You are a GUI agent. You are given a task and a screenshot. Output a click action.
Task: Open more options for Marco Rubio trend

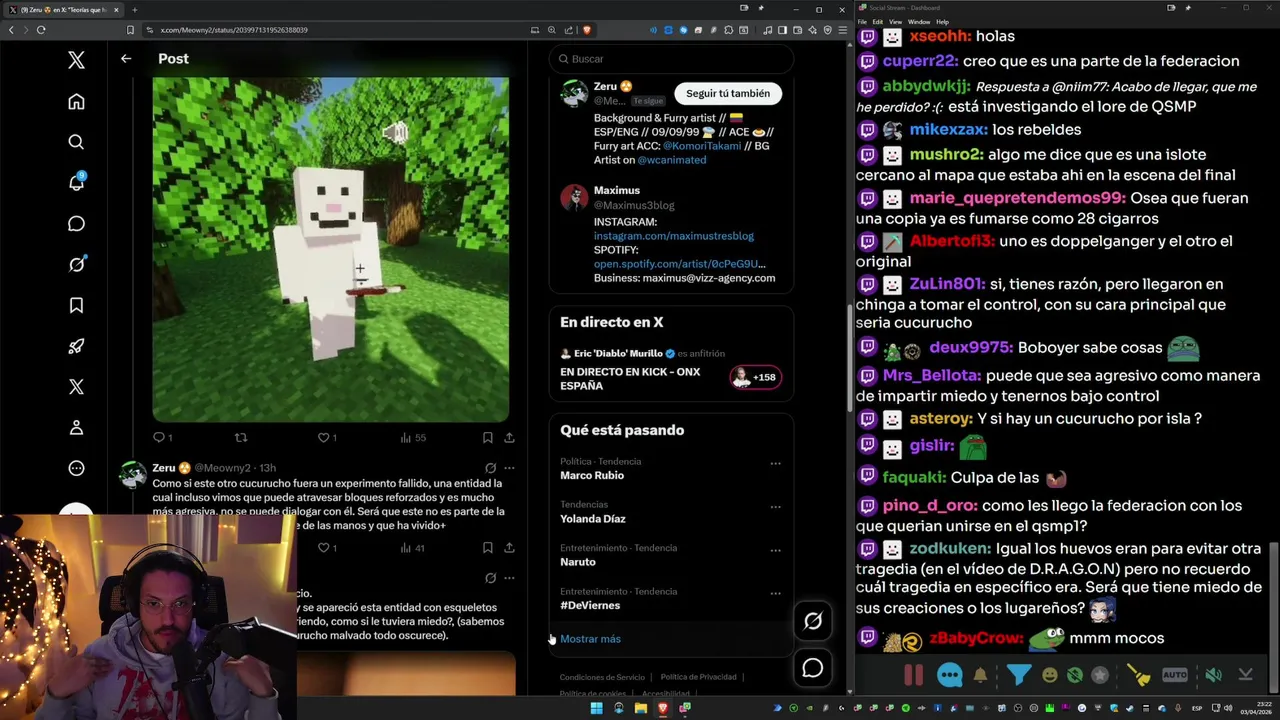[775, 464]
